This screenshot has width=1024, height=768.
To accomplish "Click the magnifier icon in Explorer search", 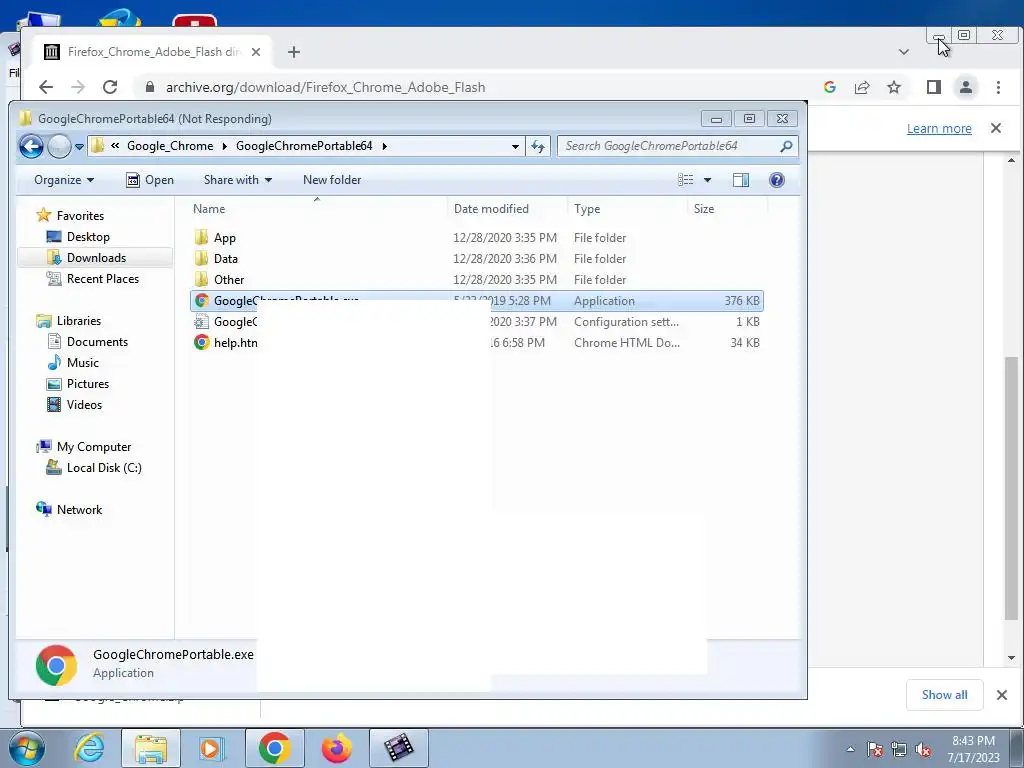I will (x=786, y=146).
